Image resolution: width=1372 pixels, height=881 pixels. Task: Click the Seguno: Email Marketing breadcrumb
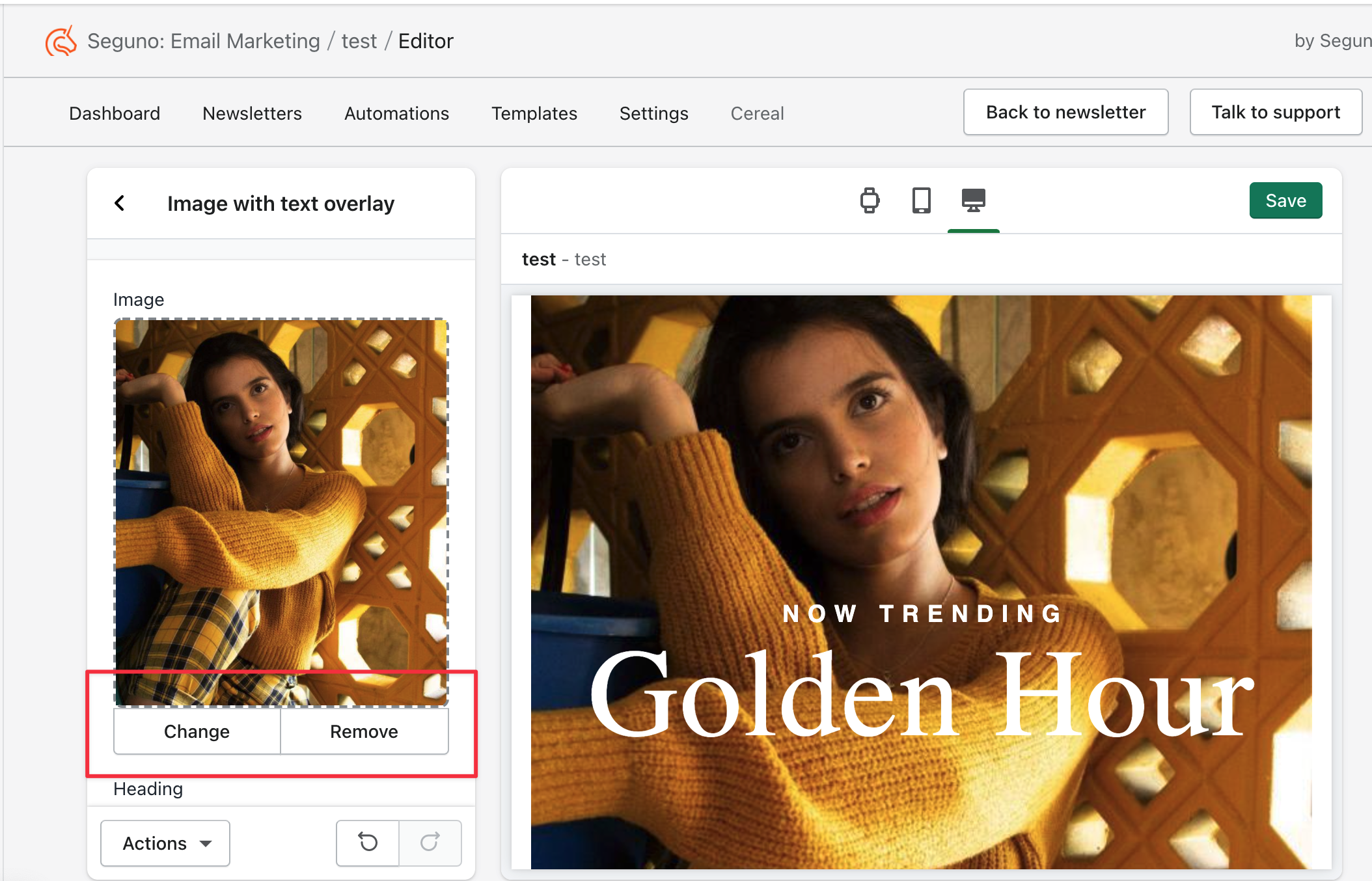pos(204,41)
